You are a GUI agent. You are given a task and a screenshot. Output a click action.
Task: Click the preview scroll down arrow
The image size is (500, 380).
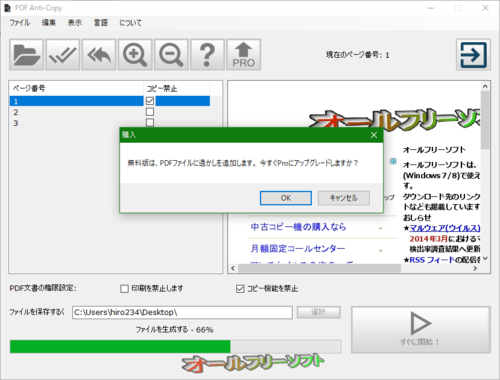(x=485, y=258)
